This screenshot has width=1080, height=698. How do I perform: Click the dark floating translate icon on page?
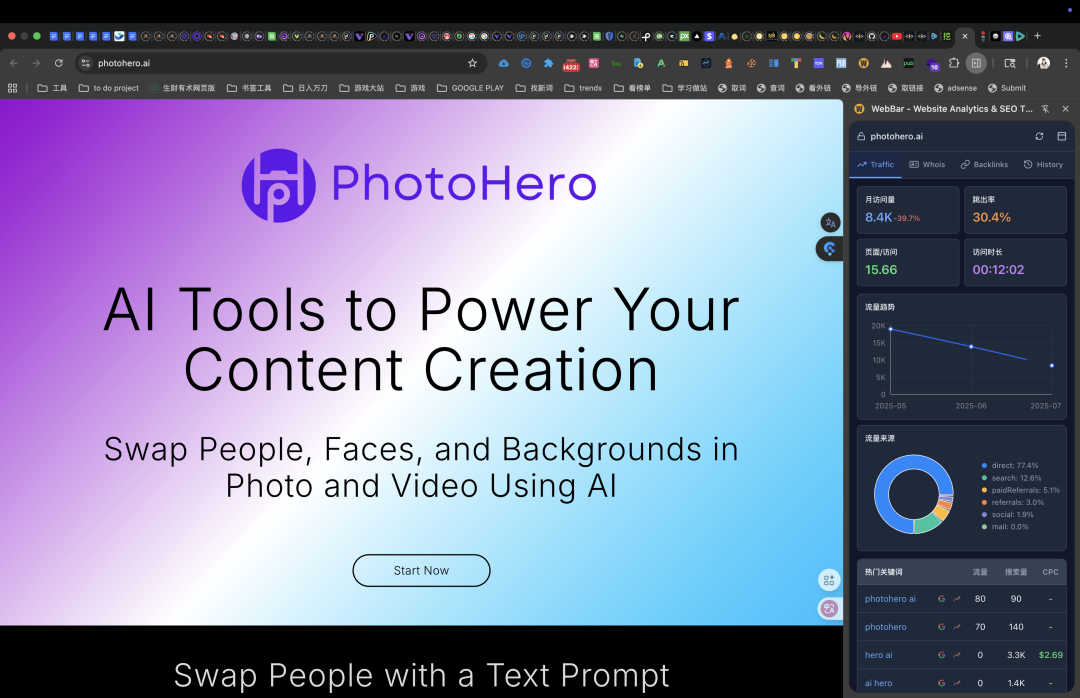830,223
